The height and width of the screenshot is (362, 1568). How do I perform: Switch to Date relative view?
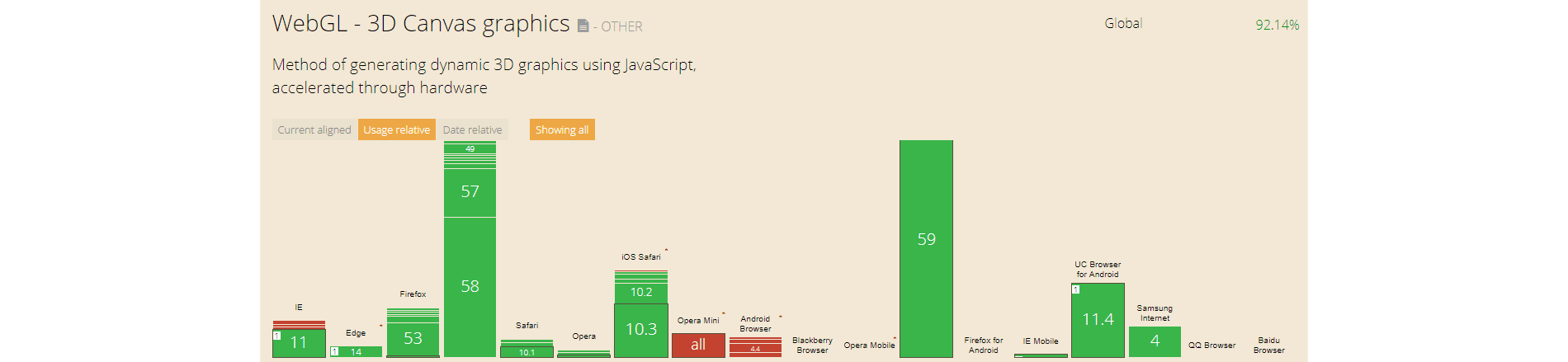pyautogui.click(x=473, y=129)
